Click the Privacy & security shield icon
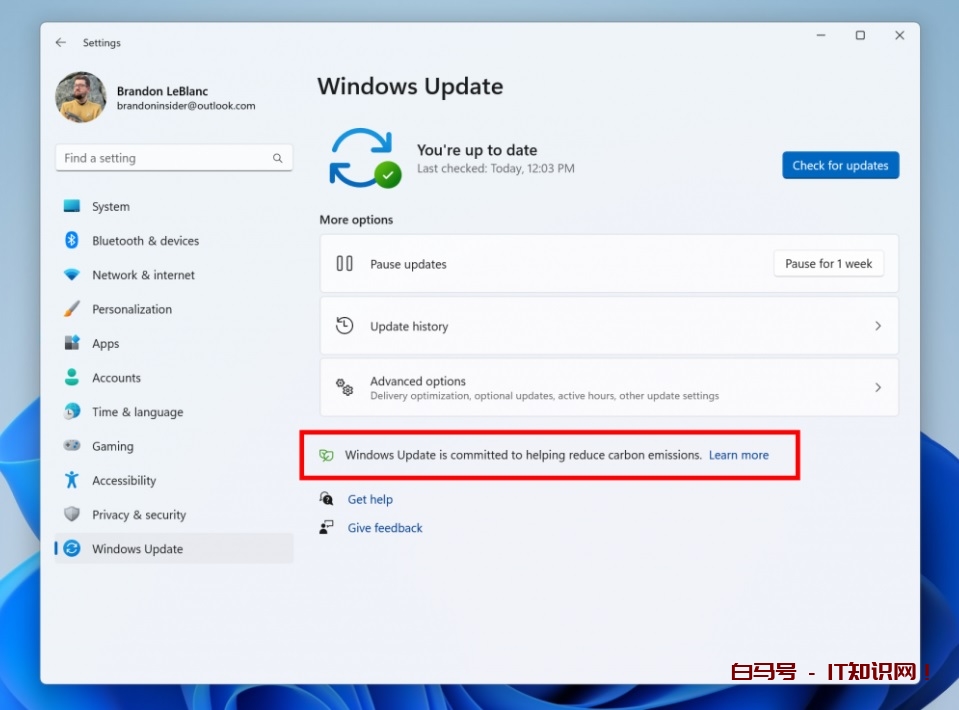 tap(72, 515)
